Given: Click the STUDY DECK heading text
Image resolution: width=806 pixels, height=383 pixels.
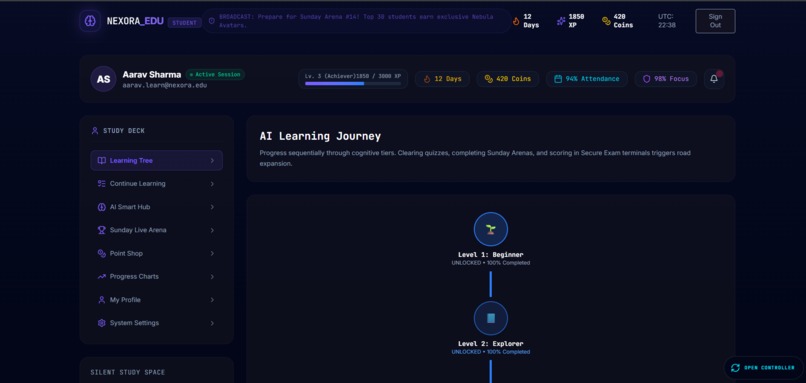Looking at the screenshot, I should point(124,131).
